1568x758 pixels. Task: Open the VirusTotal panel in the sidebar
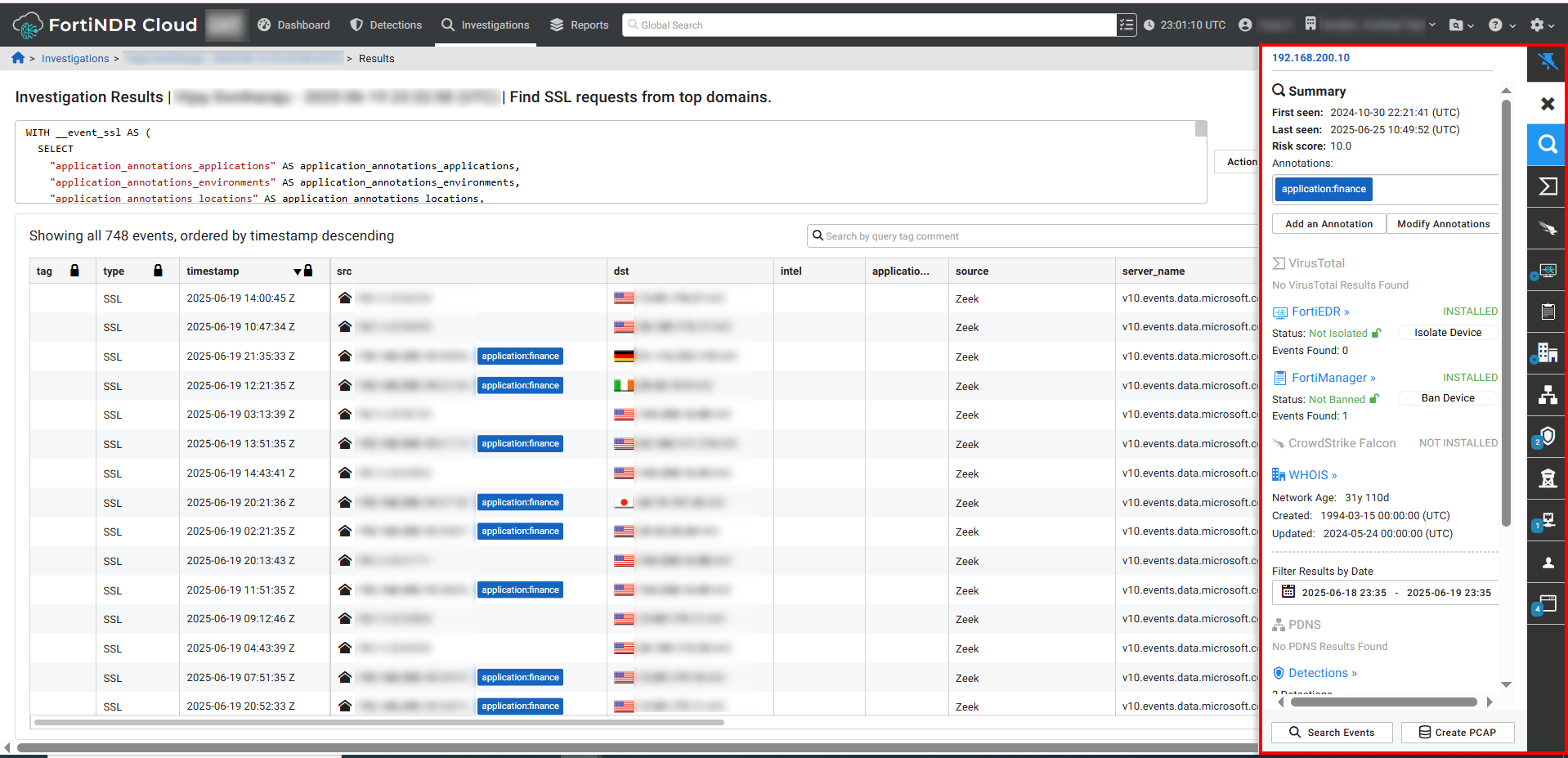[1546, 186]
